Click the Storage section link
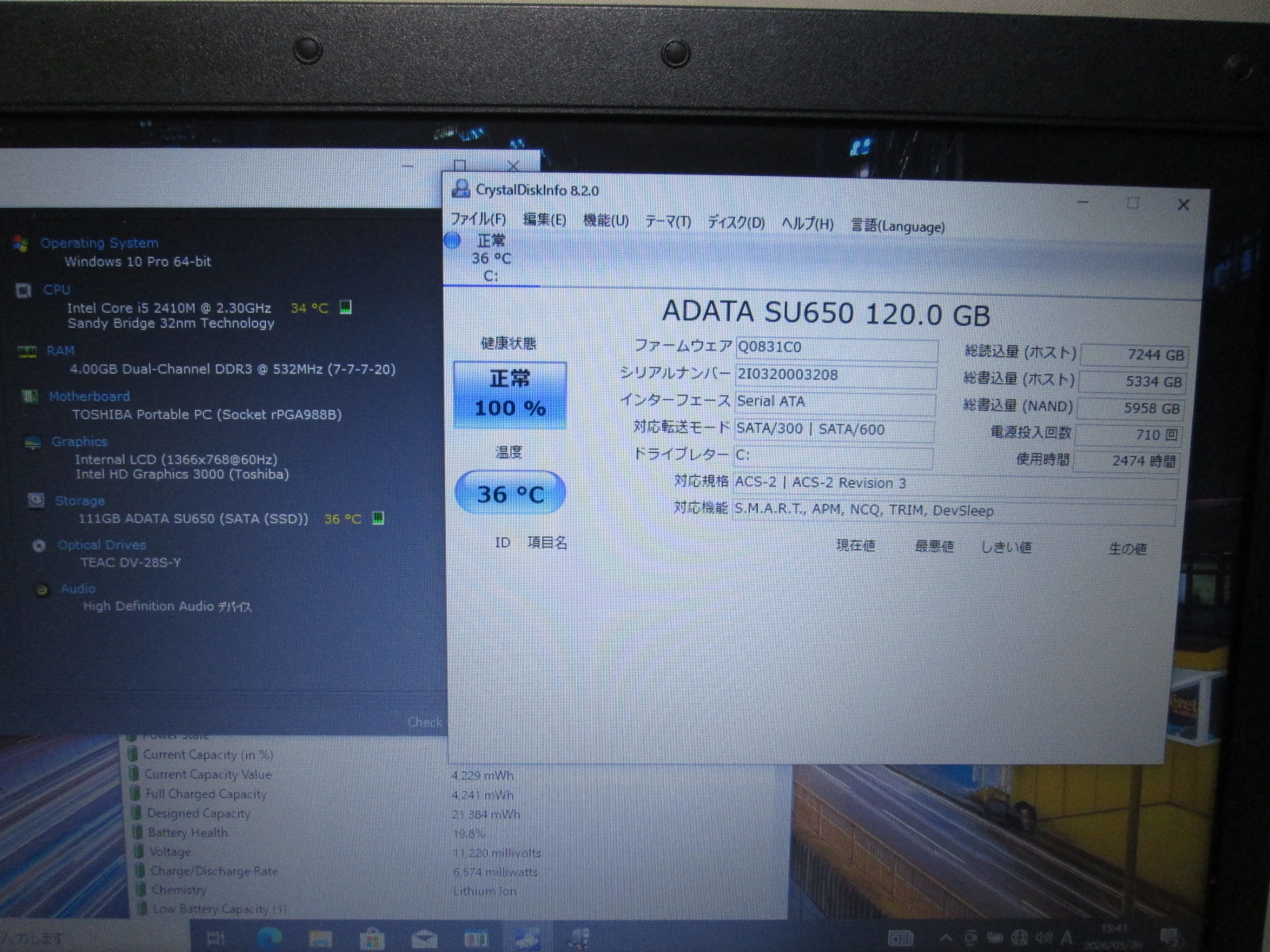The width and height of the screenshot is (1270, 952). (x=79, y=501)
